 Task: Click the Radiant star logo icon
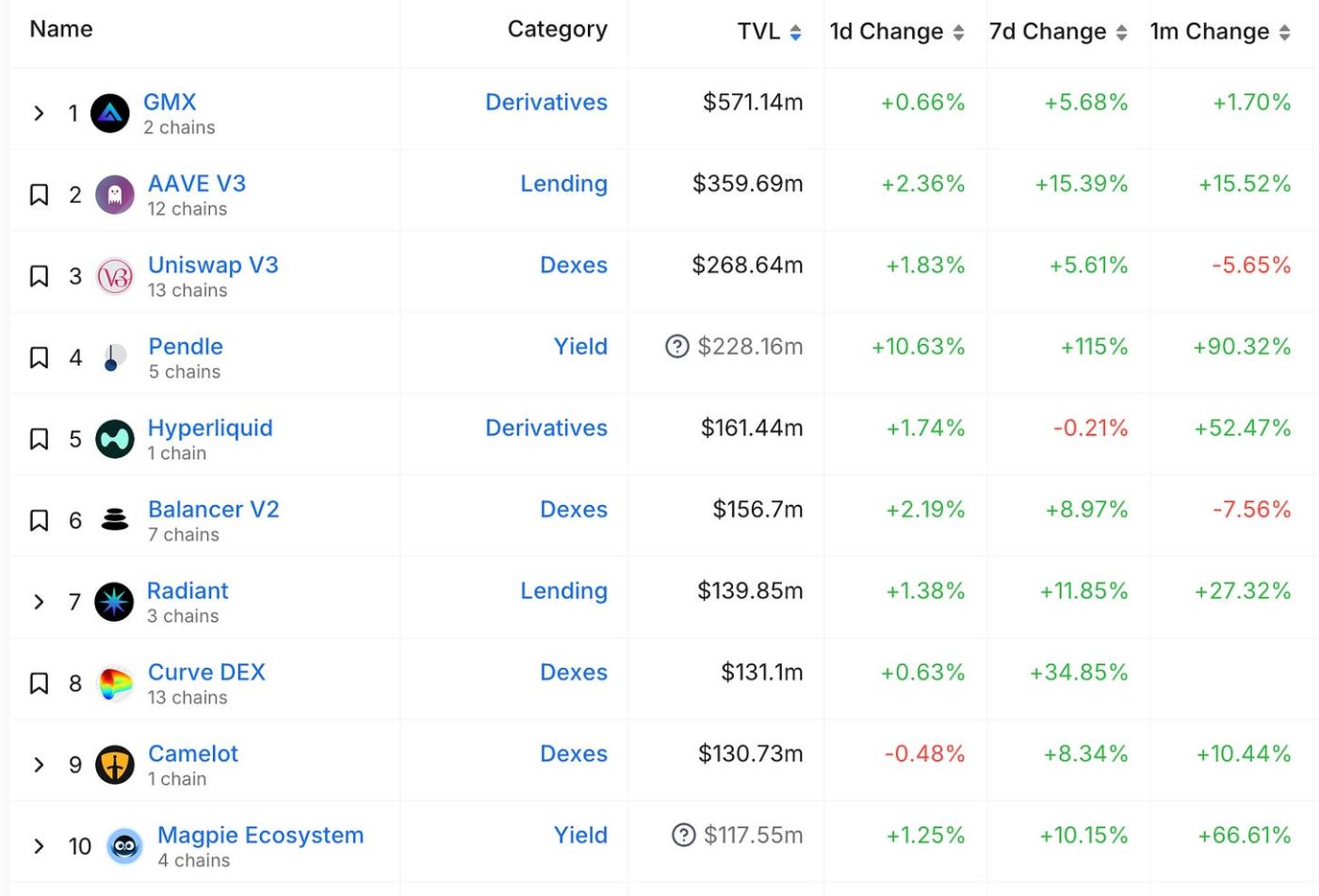point(114,602)
